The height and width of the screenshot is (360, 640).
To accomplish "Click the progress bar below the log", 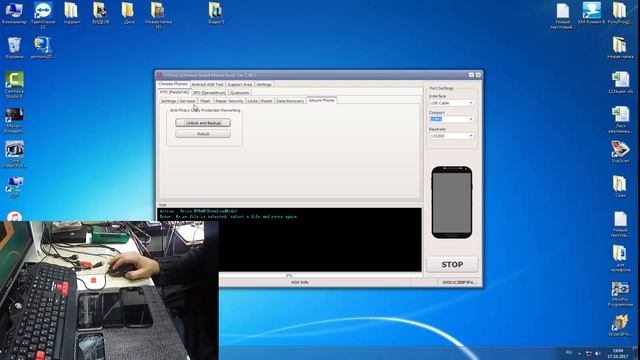I will click(289, 276).
